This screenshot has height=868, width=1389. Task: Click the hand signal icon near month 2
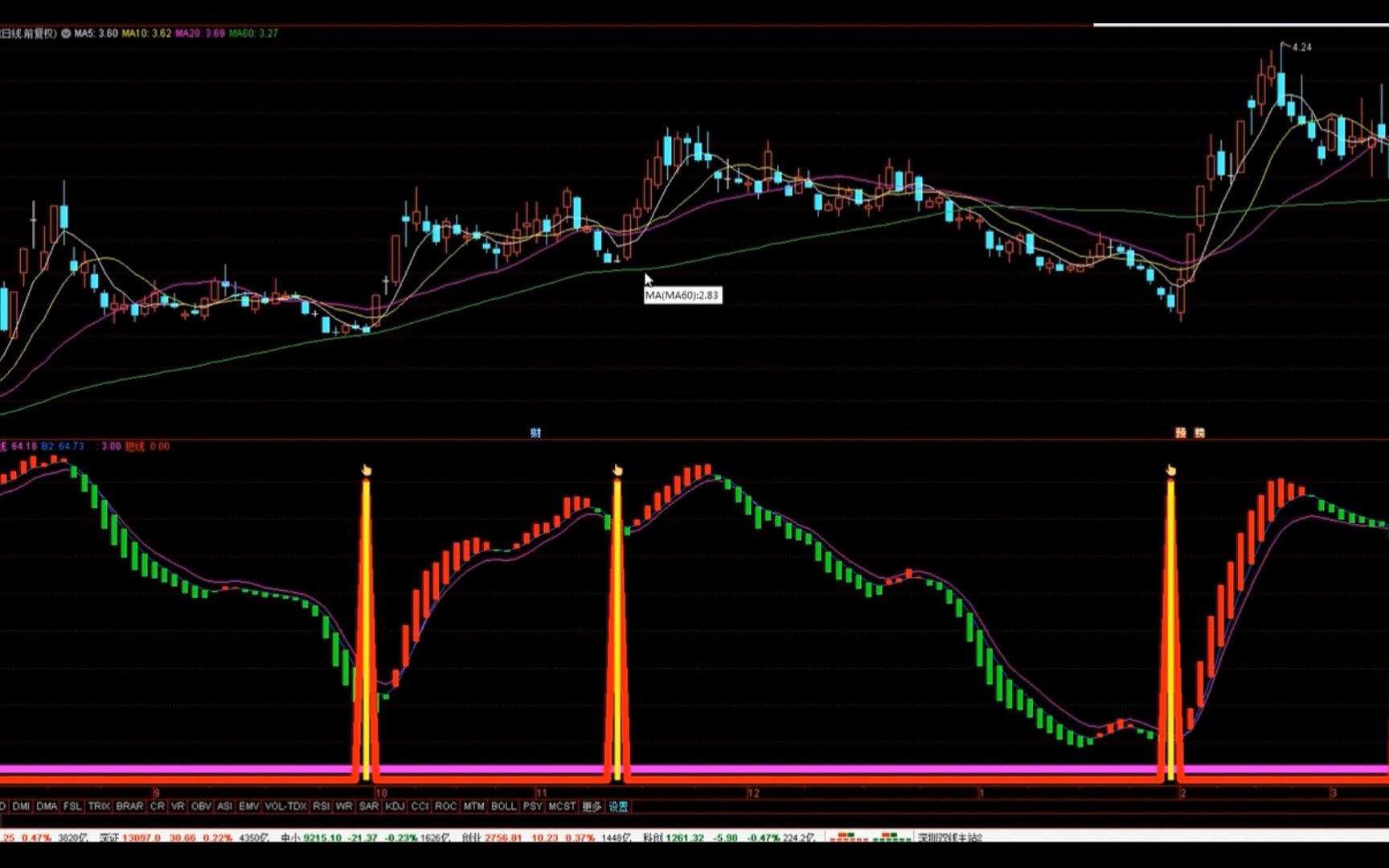(1170, 470)
